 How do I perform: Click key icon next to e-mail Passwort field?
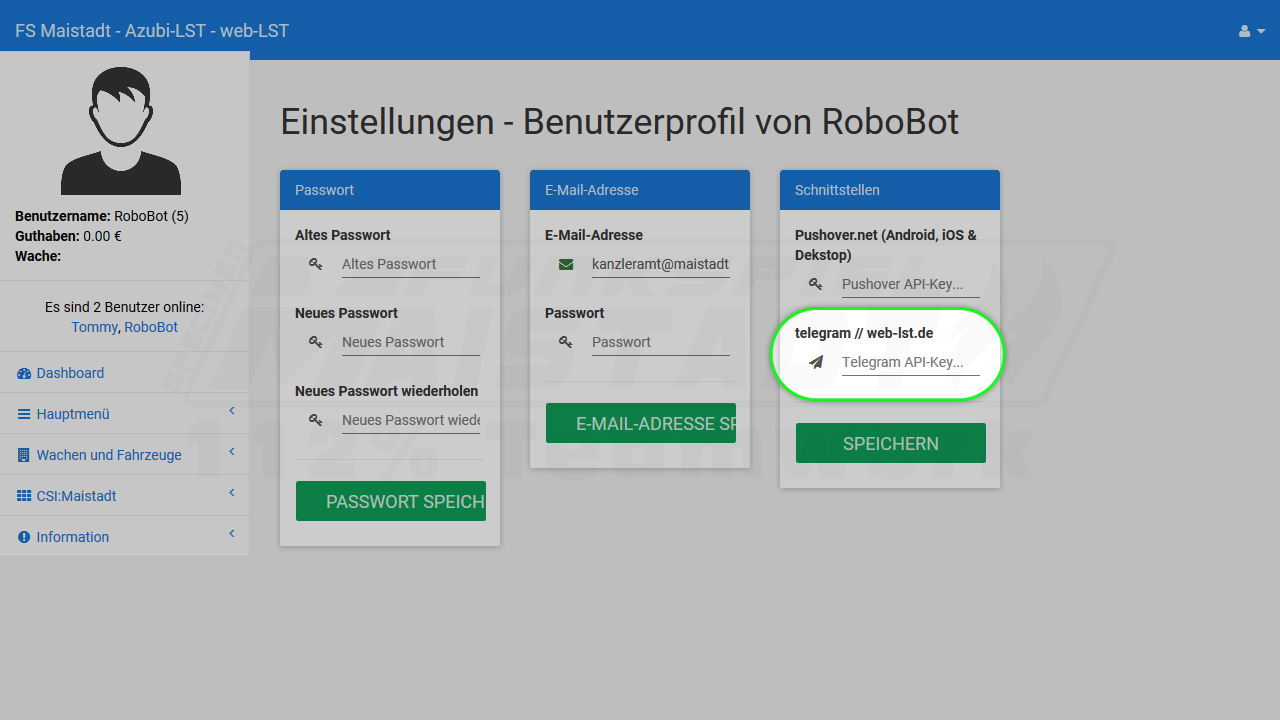(565, 342)
